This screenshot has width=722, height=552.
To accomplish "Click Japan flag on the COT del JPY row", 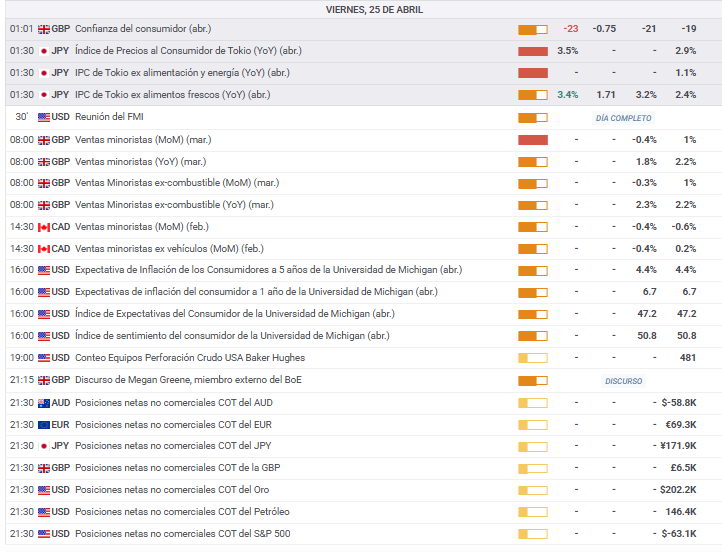I will [x=44, y=446].
